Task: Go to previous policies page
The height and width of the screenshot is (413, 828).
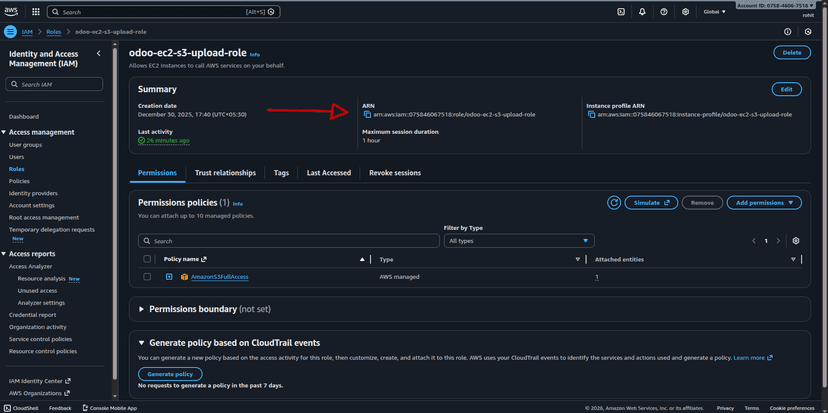Action: pyautogui.click(x=754, y=241)
